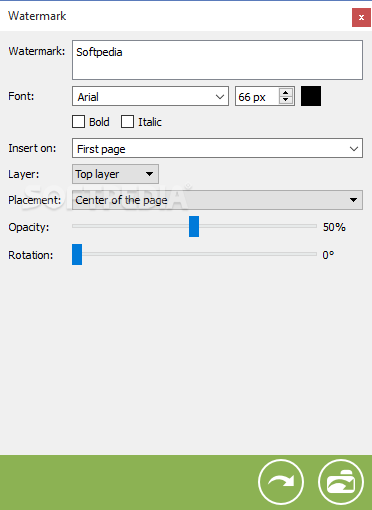Decrease font size with the down arrow
The height and width of the screenshot is (510, 372).
click(285, 100)
